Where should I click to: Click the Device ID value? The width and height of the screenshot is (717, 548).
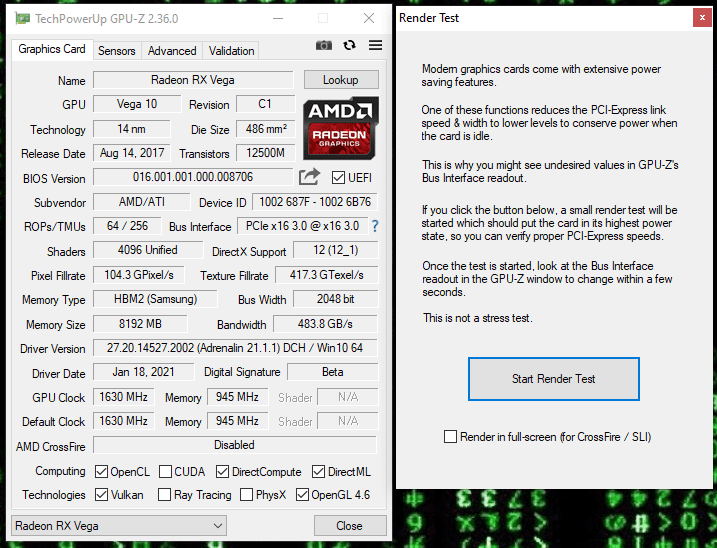click(315, 202)
